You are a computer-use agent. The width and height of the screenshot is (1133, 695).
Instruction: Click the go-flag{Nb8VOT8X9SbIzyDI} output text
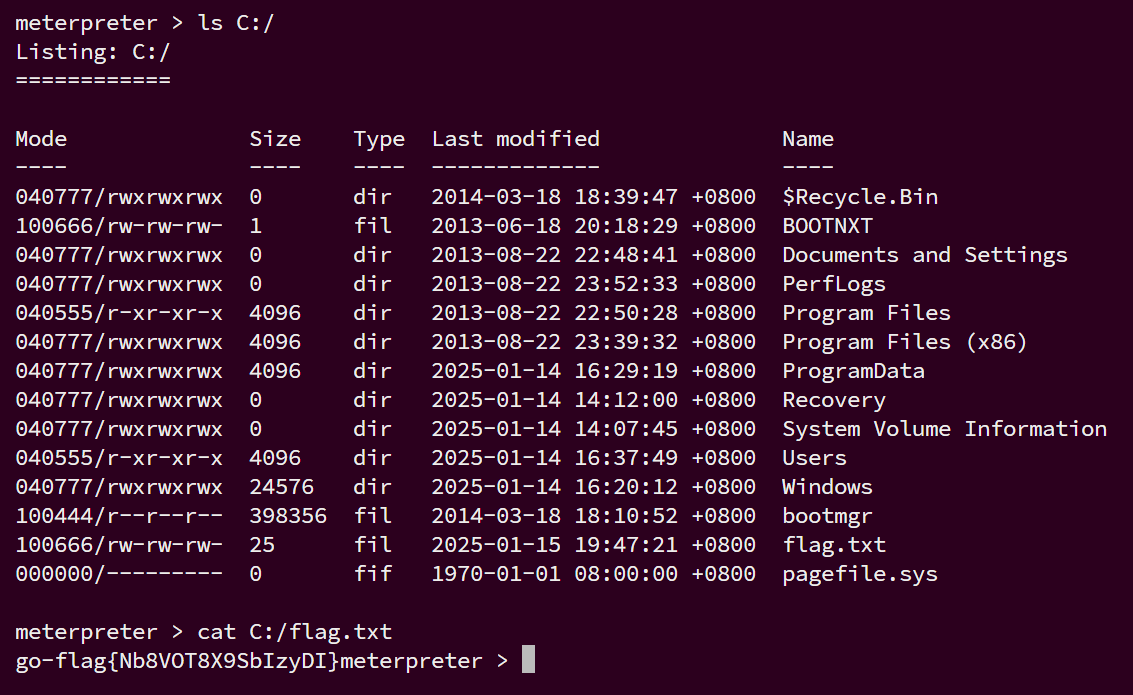point(177,661)
